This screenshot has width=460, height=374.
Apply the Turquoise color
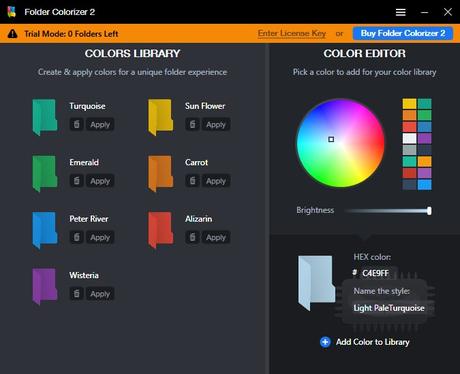tap(100, 124)
